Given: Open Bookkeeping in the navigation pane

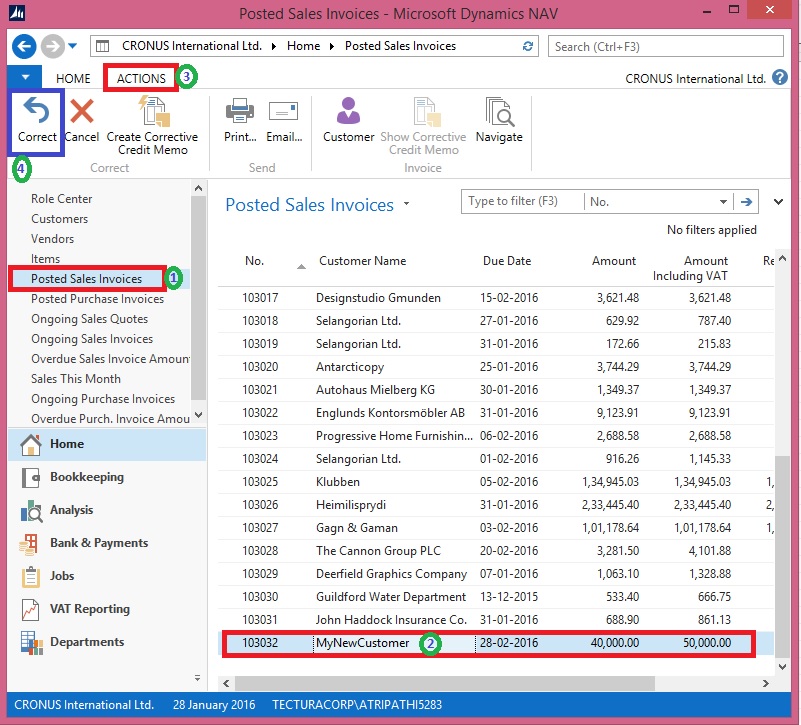Looking at the screenshot, I should coord(87,477).
